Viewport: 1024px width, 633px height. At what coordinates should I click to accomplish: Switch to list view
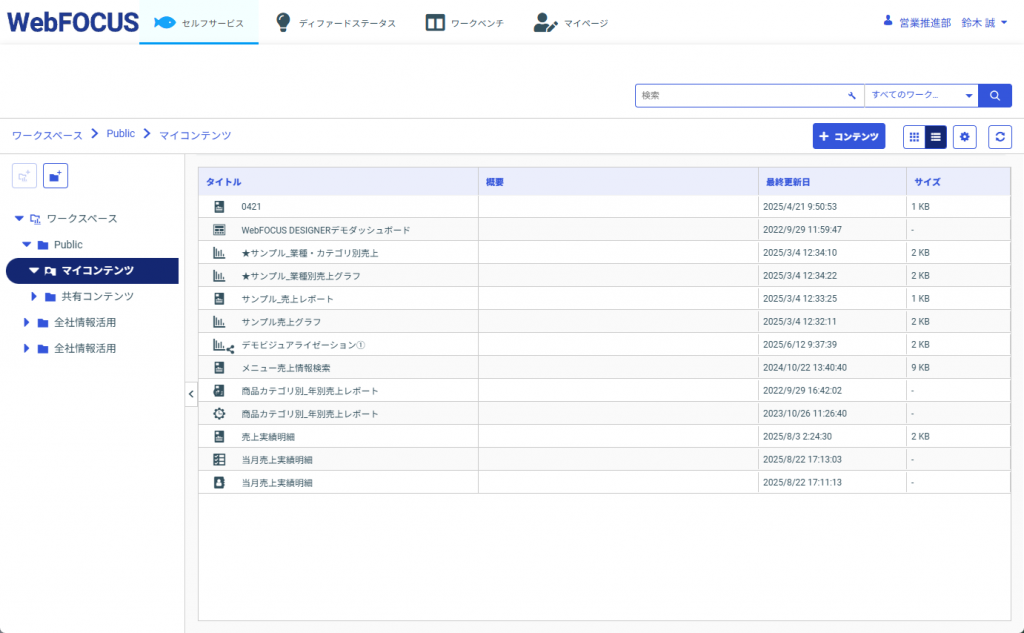pos(935,137)
